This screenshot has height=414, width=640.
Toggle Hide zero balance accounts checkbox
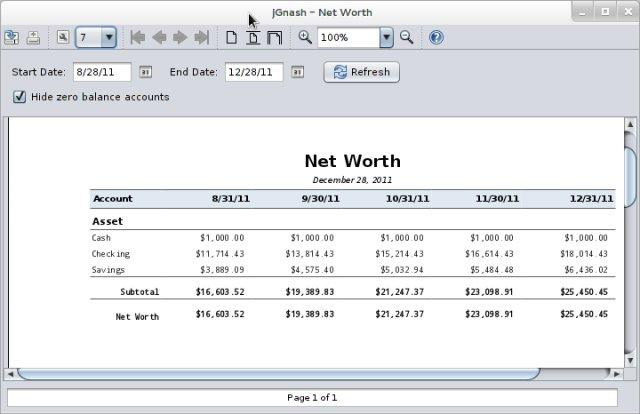pyautogui.click(x=19, y=97)
